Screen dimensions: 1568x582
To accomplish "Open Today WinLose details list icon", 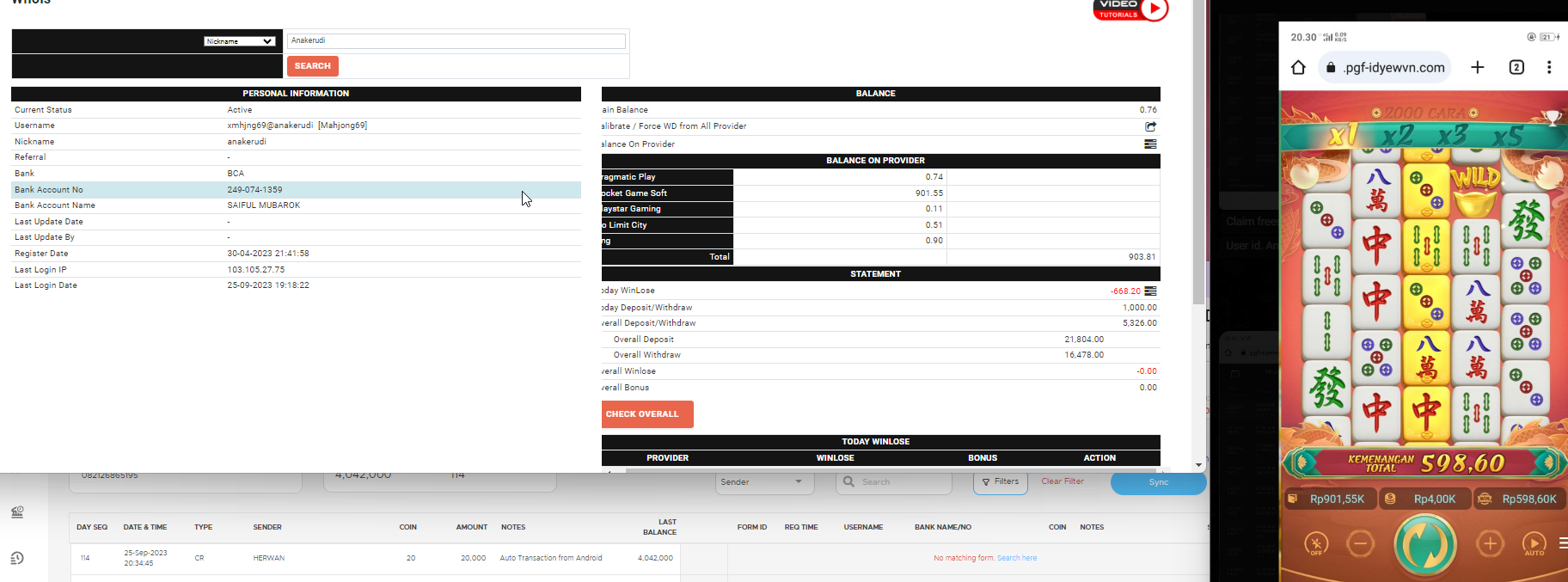I will (x=1150, y=291).
